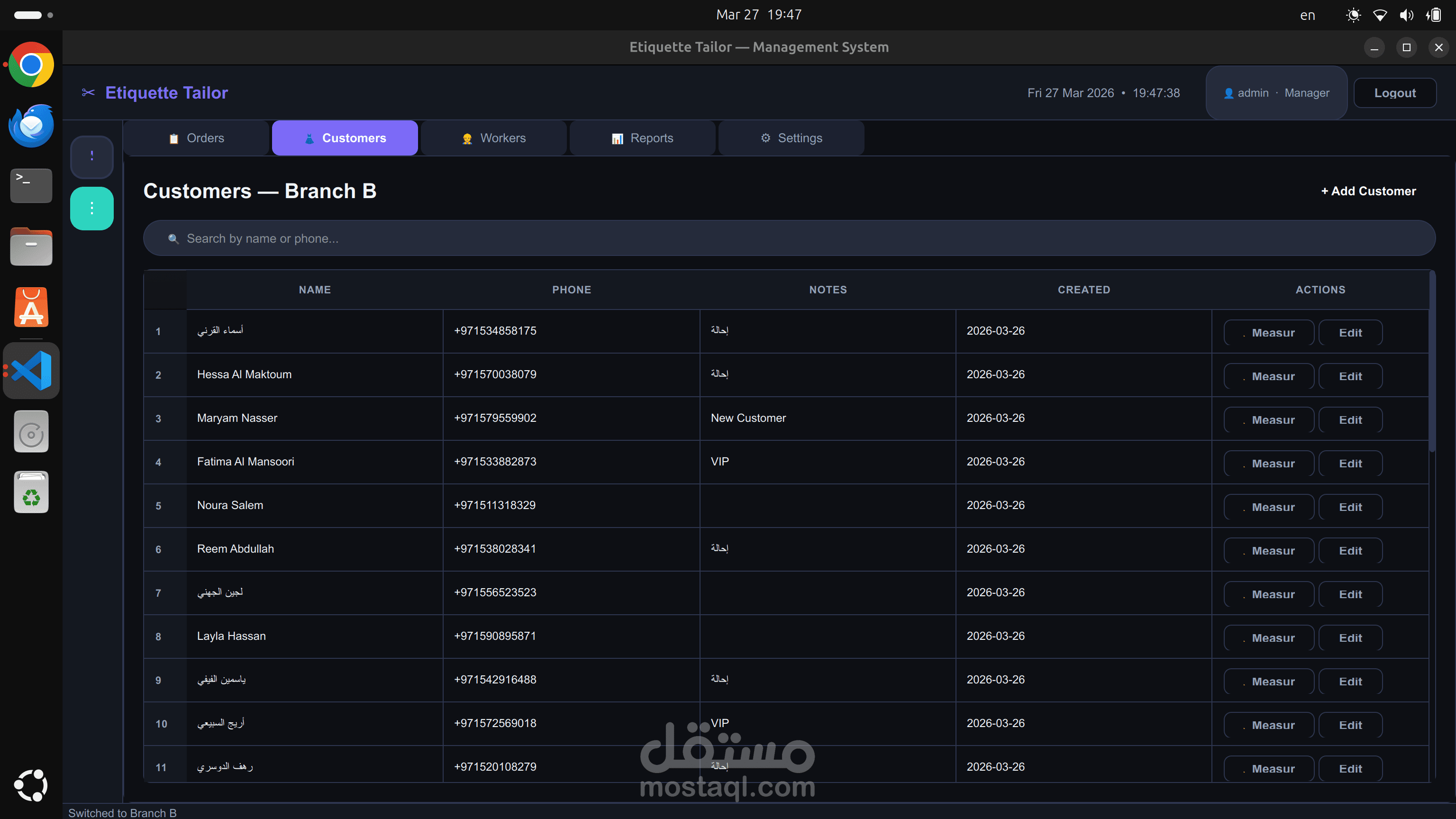Click the customer table vertical scrollbar

[x=1432, y=362]
